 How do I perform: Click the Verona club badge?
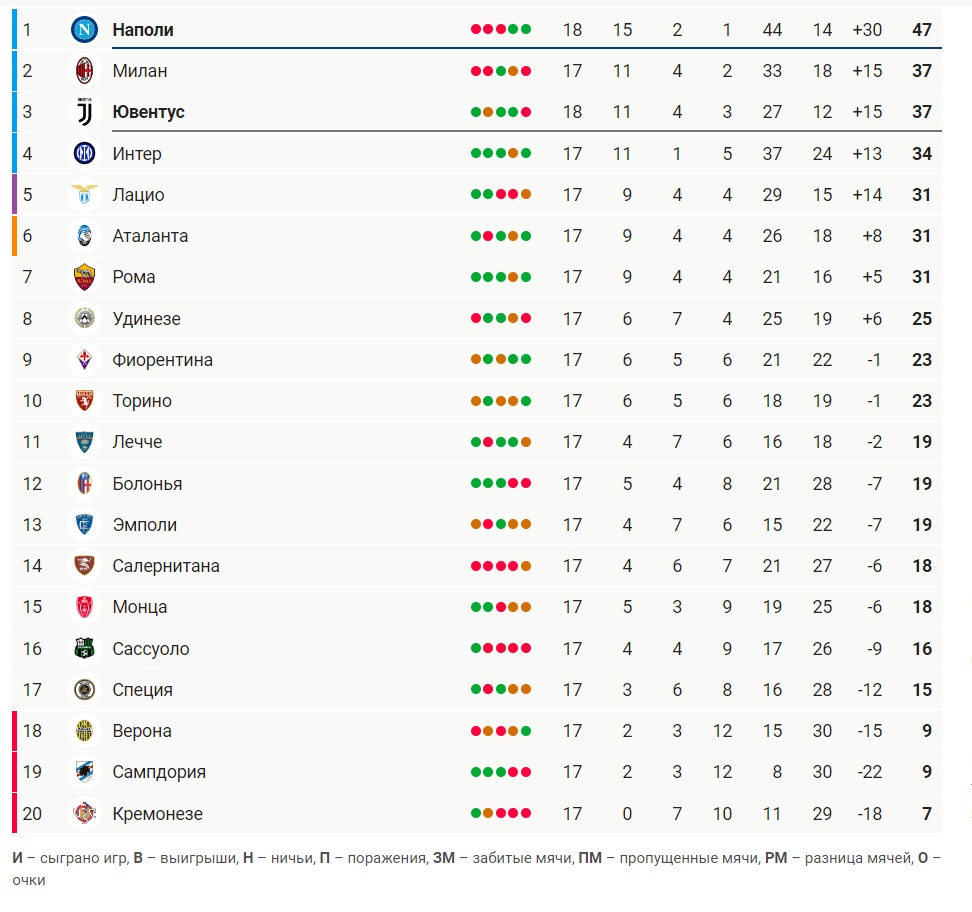coord(84,731)
